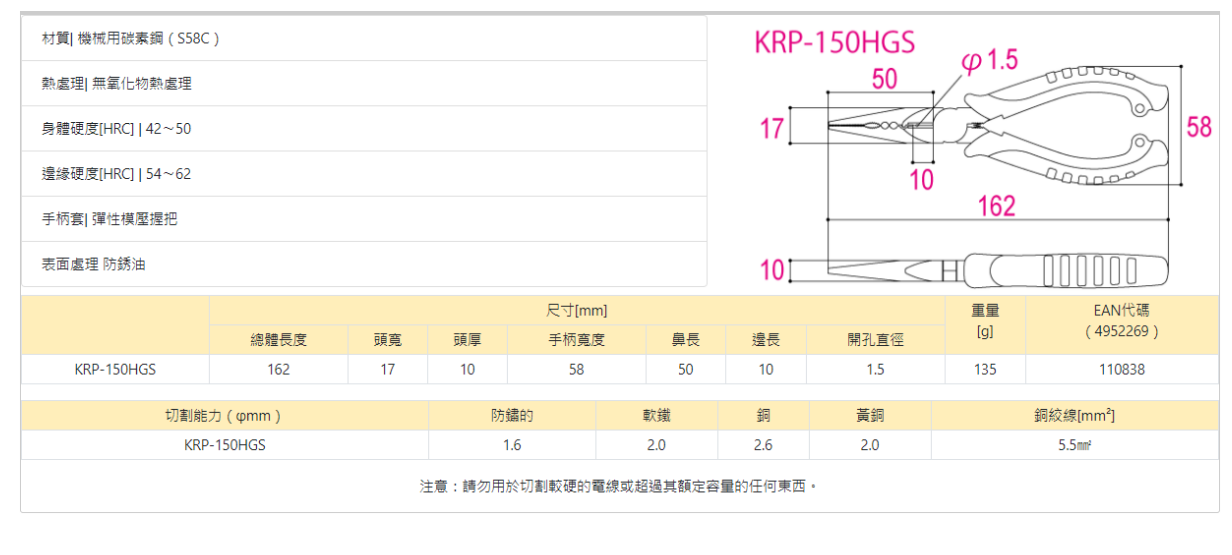Click the 尺寸[mm] table header
This screenshot has width=1232, height=555.
click(x=577, y=310)
